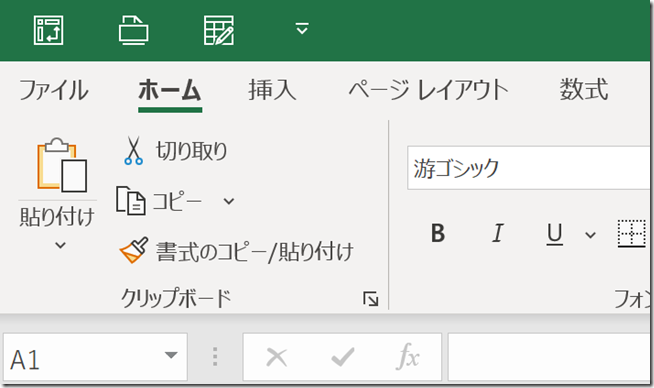
Task: Open the Name Box dropdown arrow
Action: [171, 355]
